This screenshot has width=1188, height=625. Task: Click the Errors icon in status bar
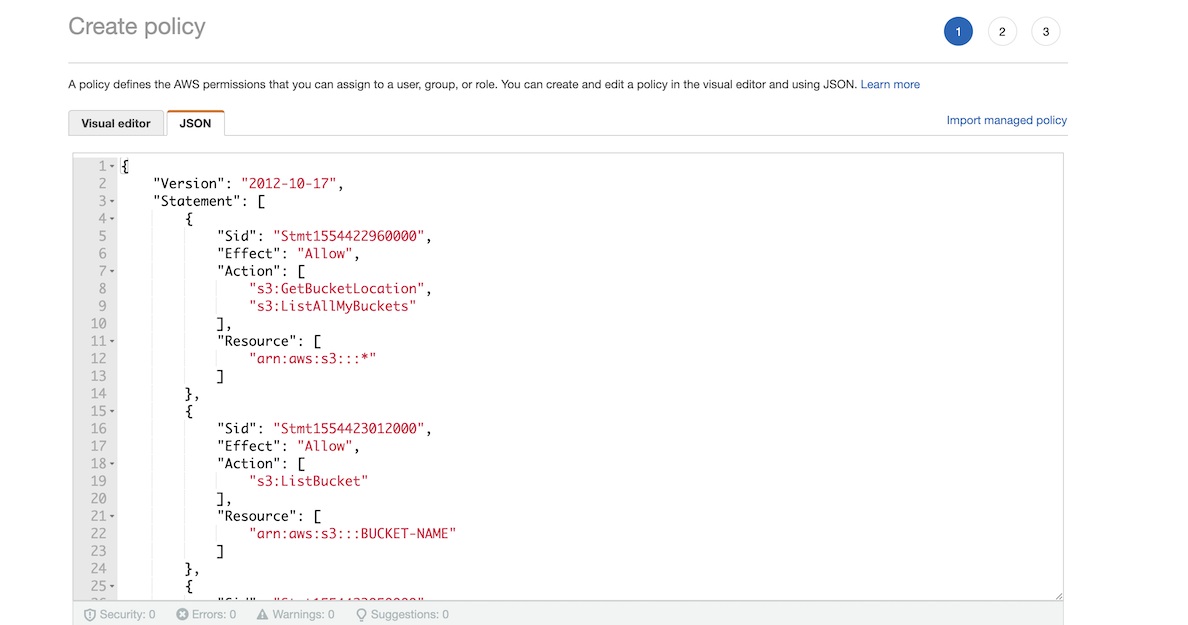pos(182,615)
